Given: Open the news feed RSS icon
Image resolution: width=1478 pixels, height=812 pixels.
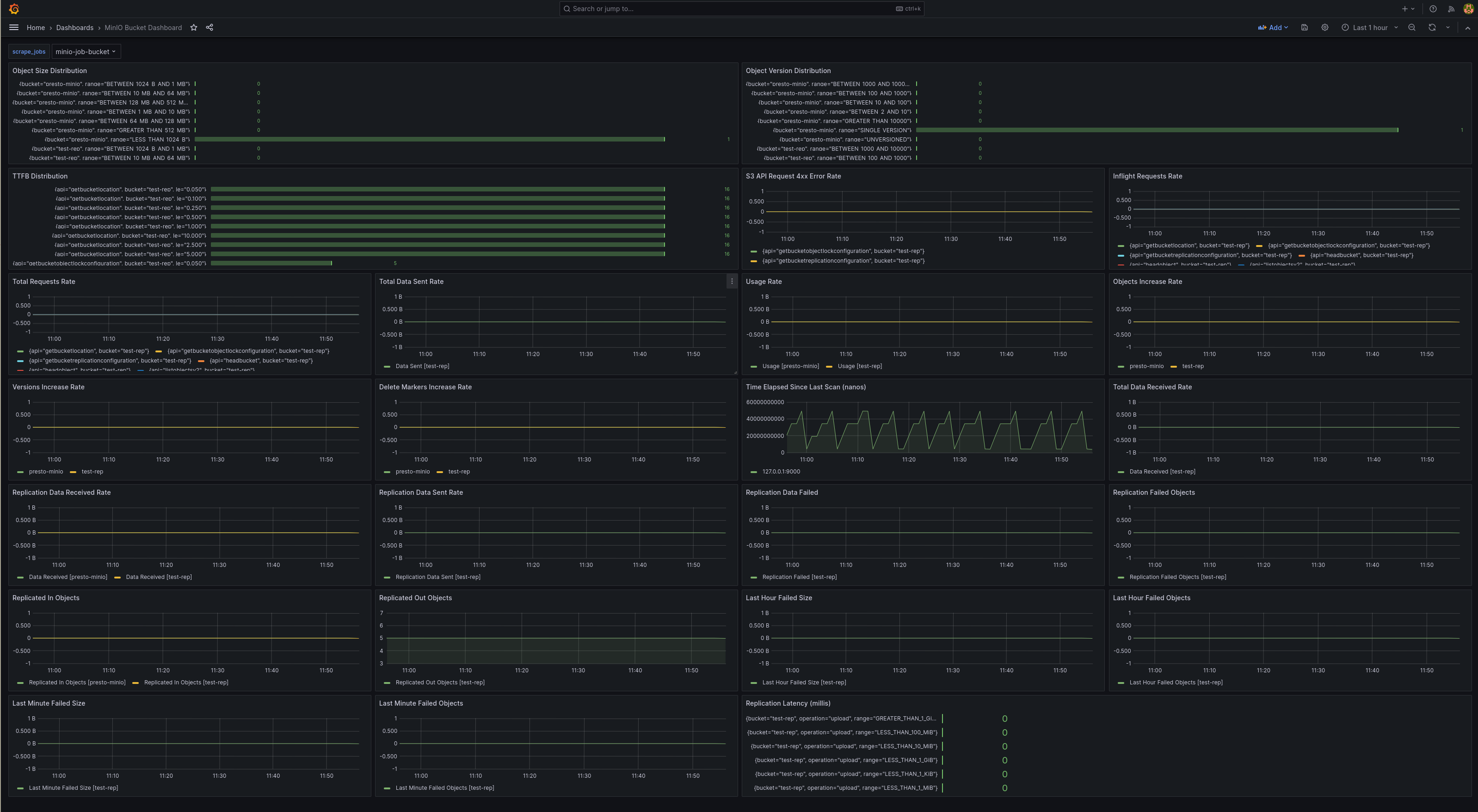Looking at the screenshot, I should tap(1451, 9).
